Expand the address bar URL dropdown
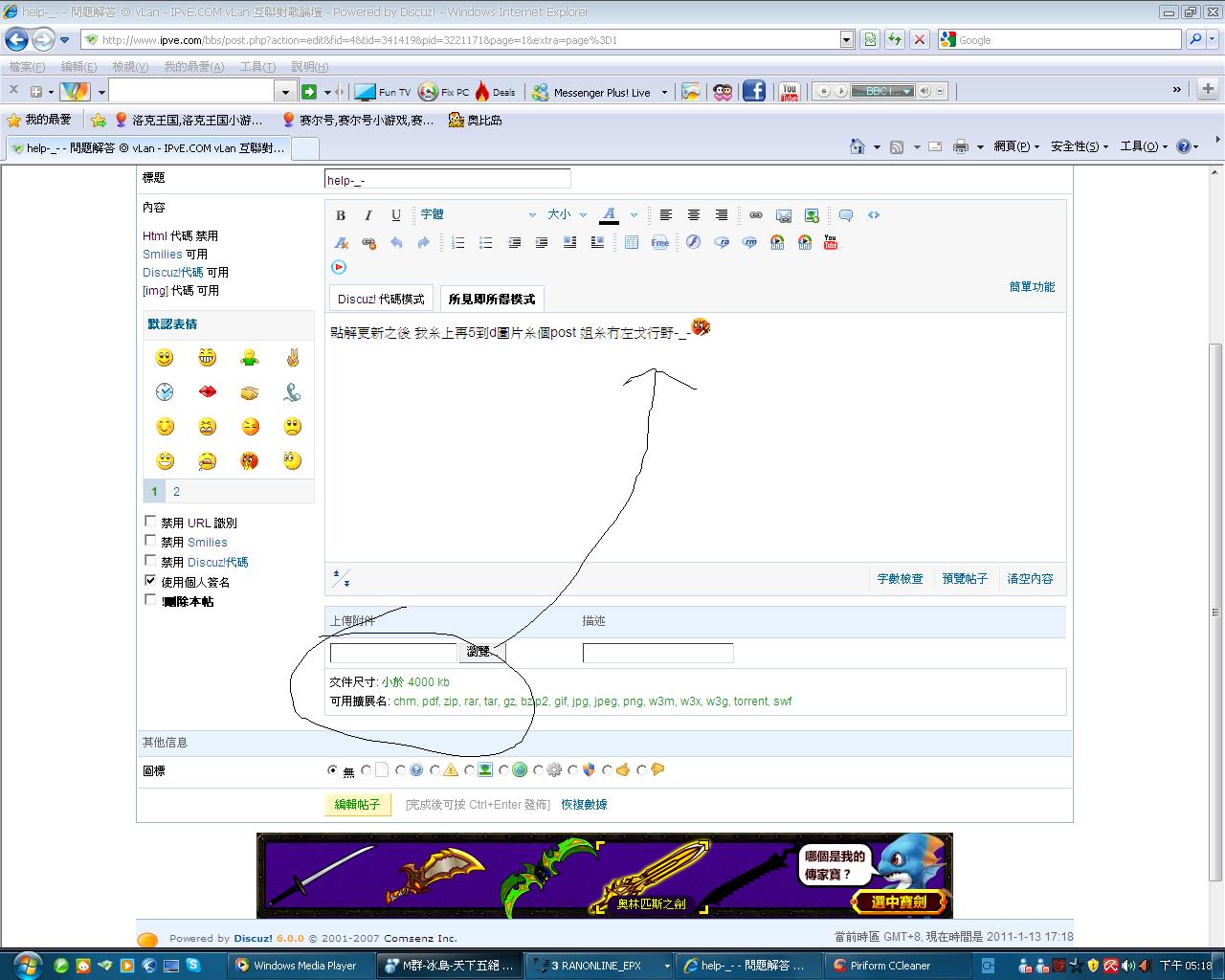Viewport: 1225px width, 980px height. coord(847,39)
